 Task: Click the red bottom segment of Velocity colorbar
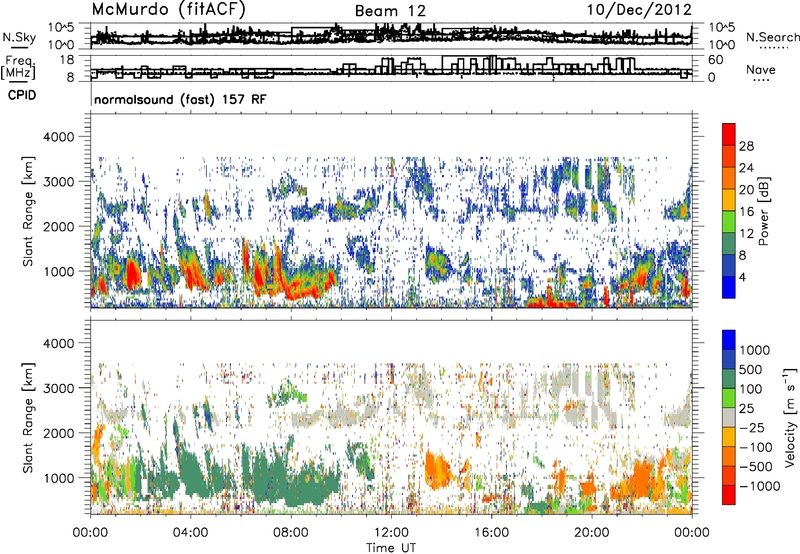coord(729,495)
